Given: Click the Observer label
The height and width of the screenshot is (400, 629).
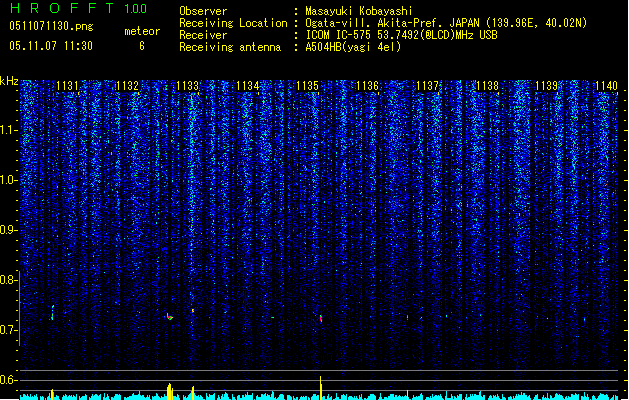Looking at the screenshot, I should point(203,11).
